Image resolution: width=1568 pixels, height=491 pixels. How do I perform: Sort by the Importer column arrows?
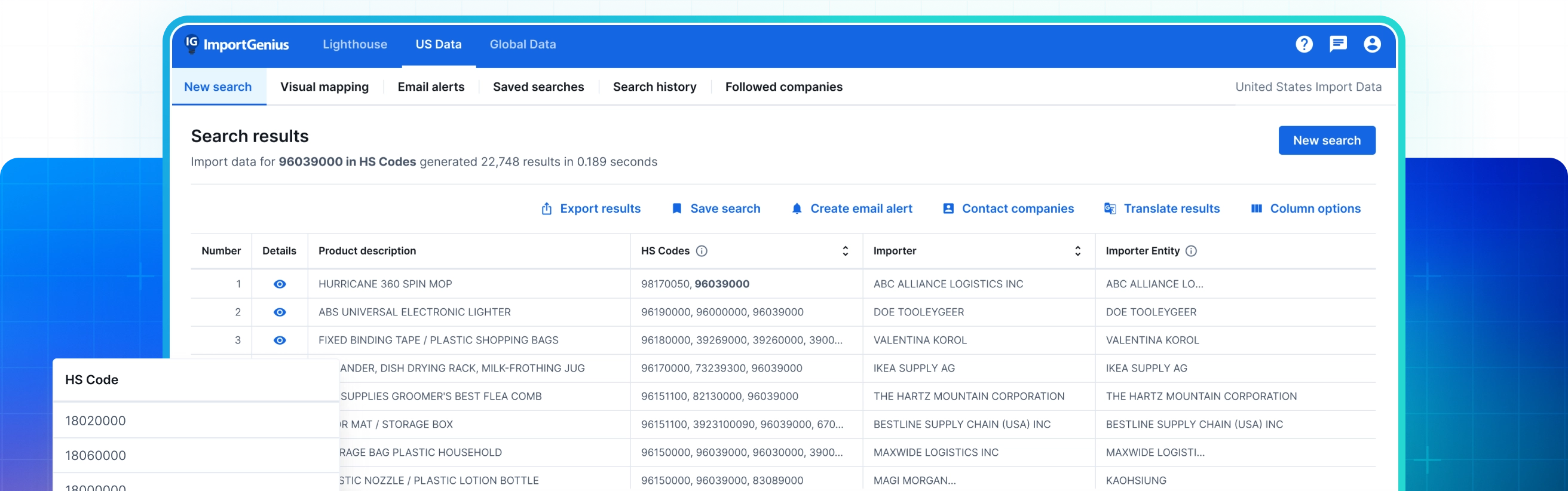point(1077,251)
